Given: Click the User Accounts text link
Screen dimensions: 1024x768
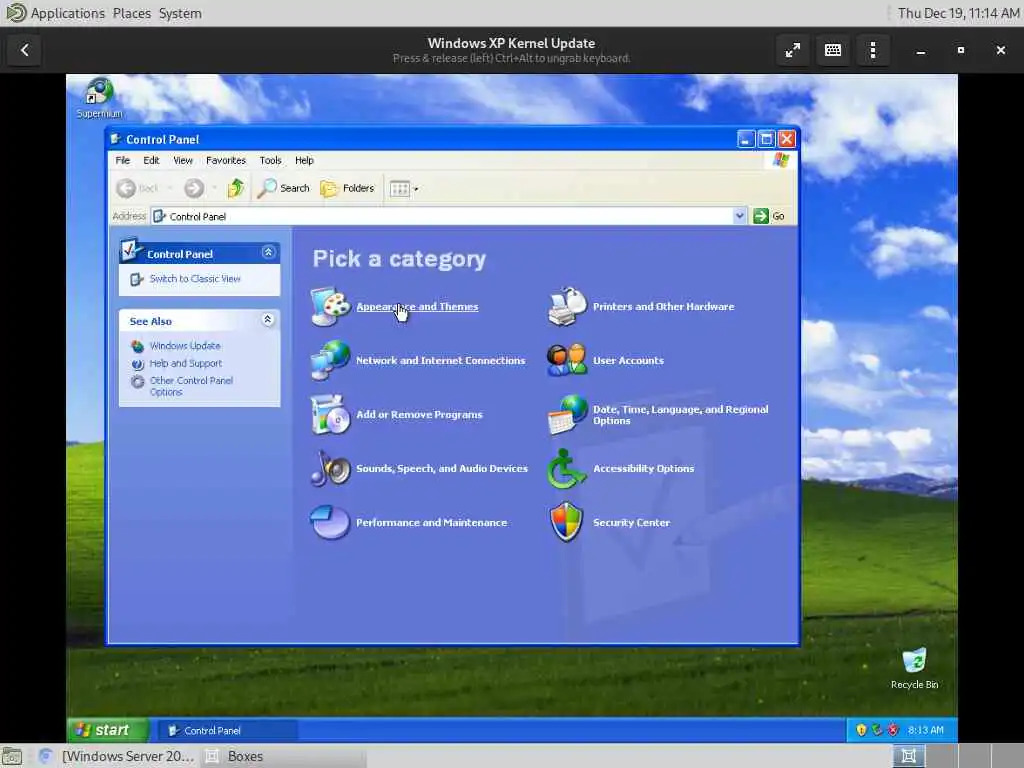Looking at the screenshot, I should pos(628,360).
